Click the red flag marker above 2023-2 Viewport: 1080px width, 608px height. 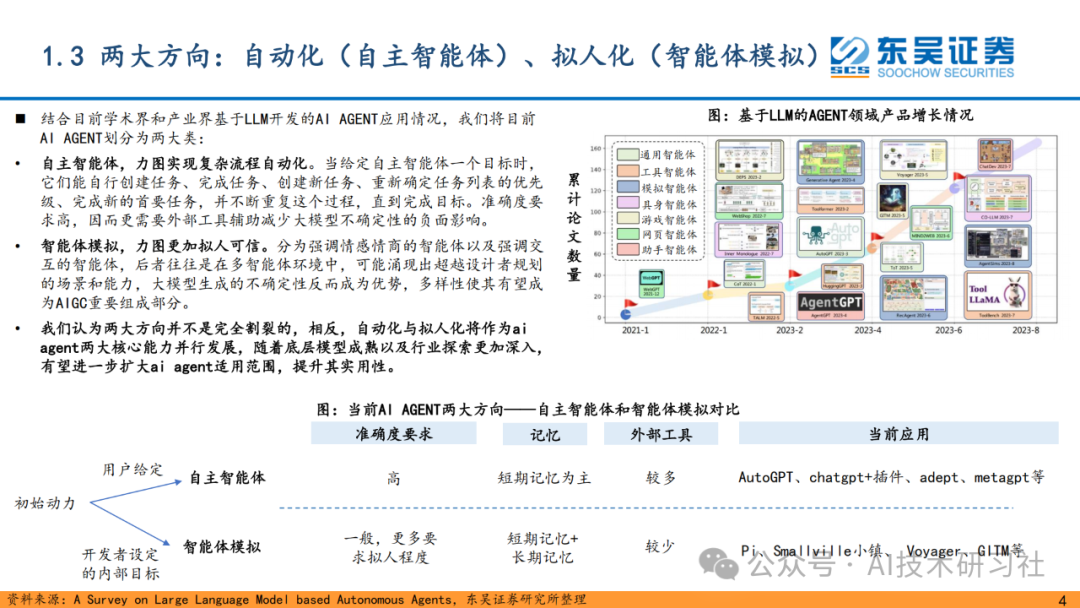(x=793, y=273)
